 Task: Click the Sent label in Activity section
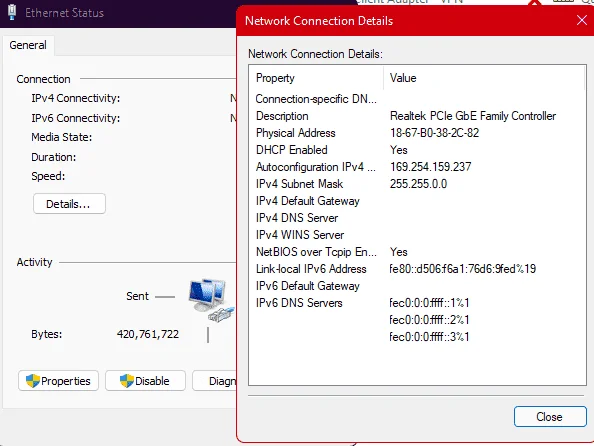click(x=138, y=296)
